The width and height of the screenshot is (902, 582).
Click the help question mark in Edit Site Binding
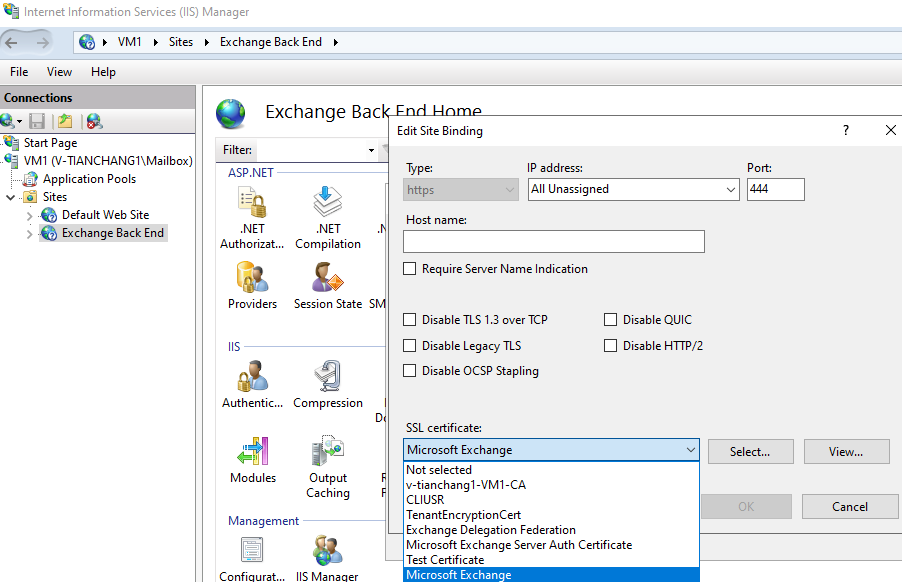[846, 131]
